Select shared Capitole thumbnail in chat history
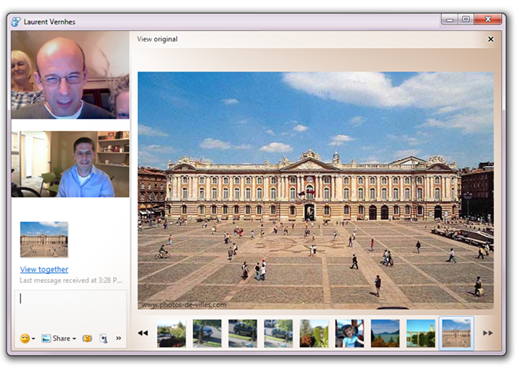Screen dimensions: 530x377 44,239
